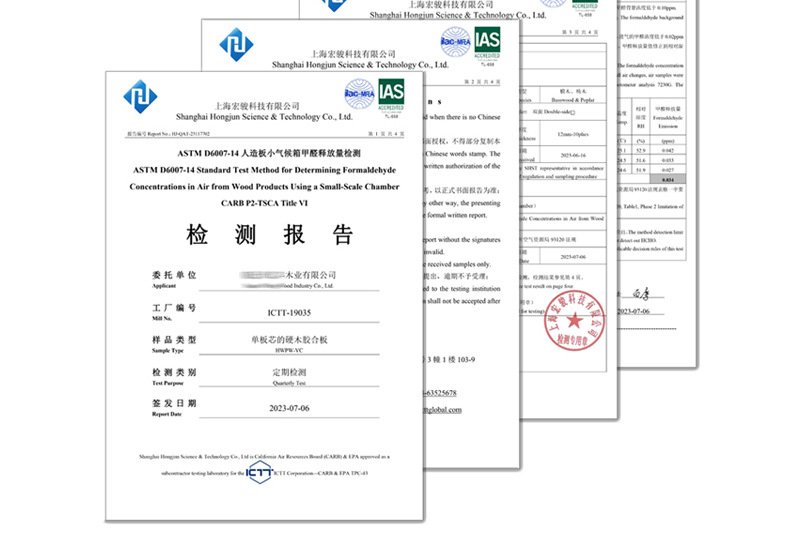Click the '检 测 报 告' heading
The image size is (800, 546).
click(269, 235)
